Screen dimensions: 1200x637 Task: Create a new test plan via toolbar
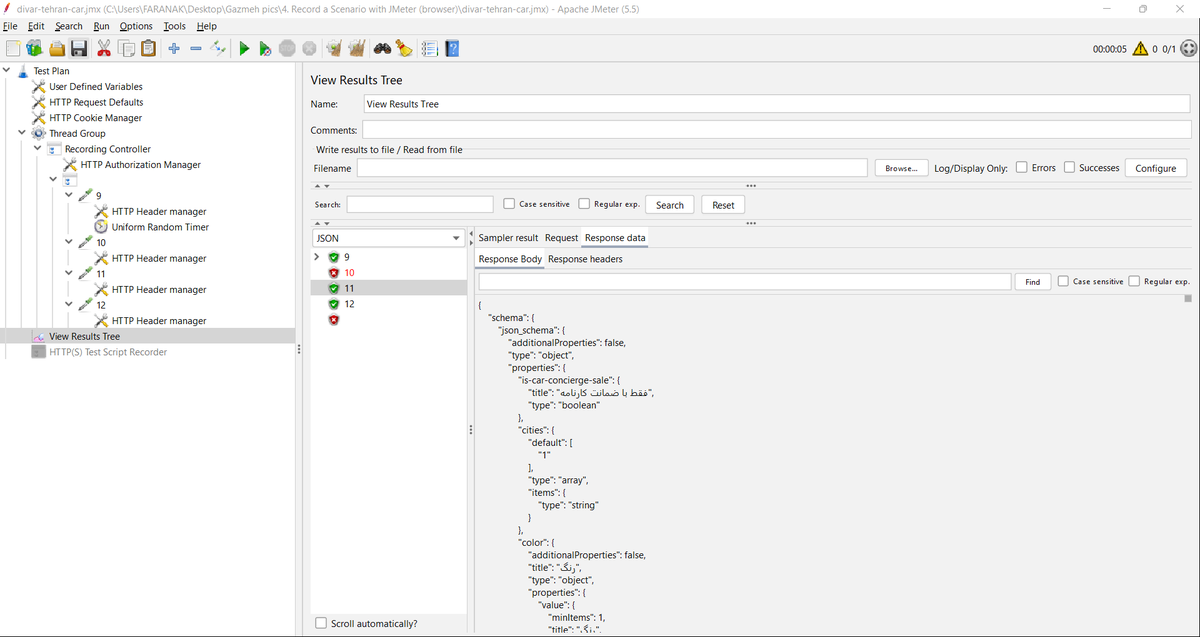12,48
